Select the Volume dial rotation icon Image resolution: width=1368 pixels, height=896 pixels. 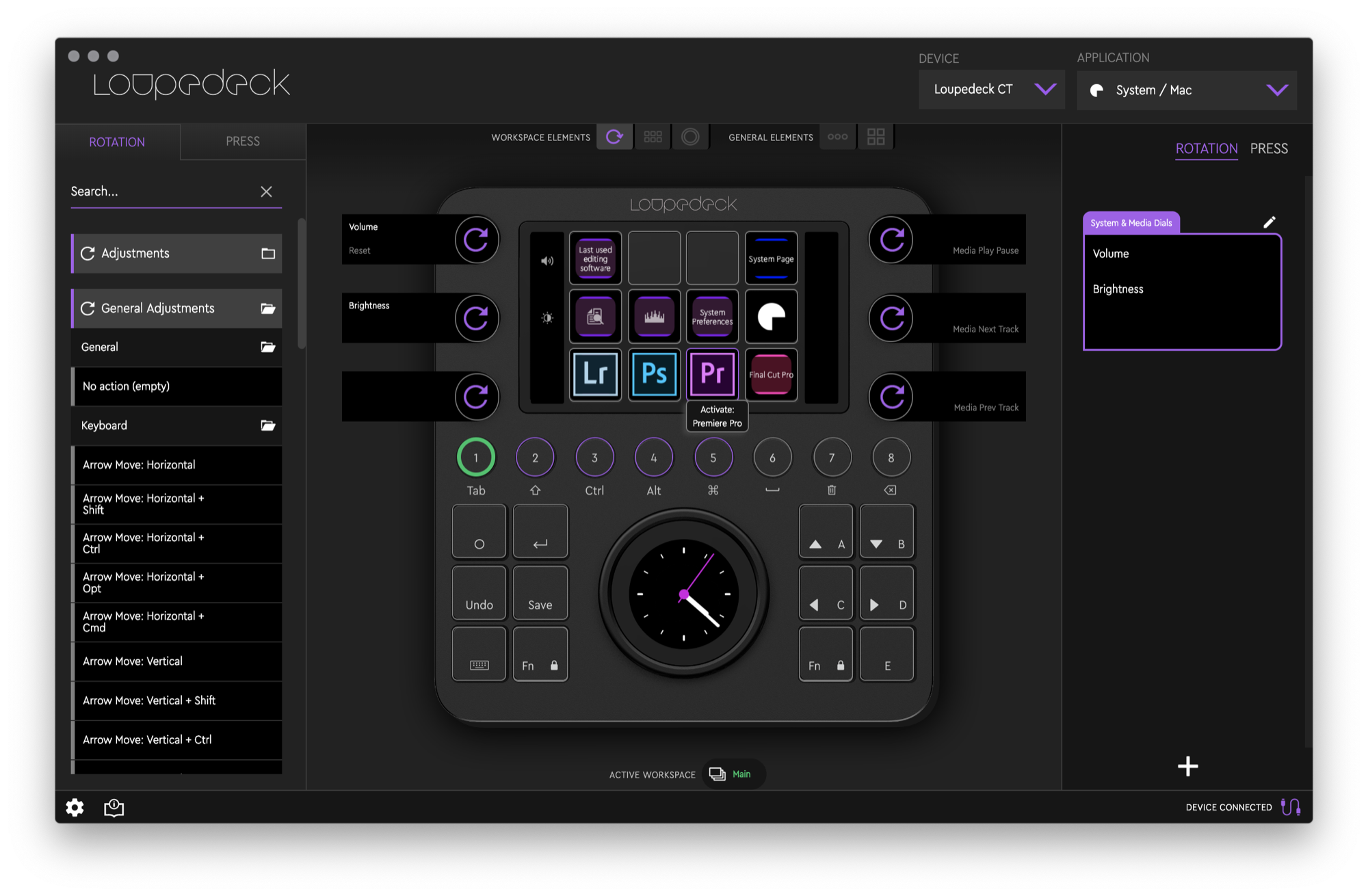point(476,239)
